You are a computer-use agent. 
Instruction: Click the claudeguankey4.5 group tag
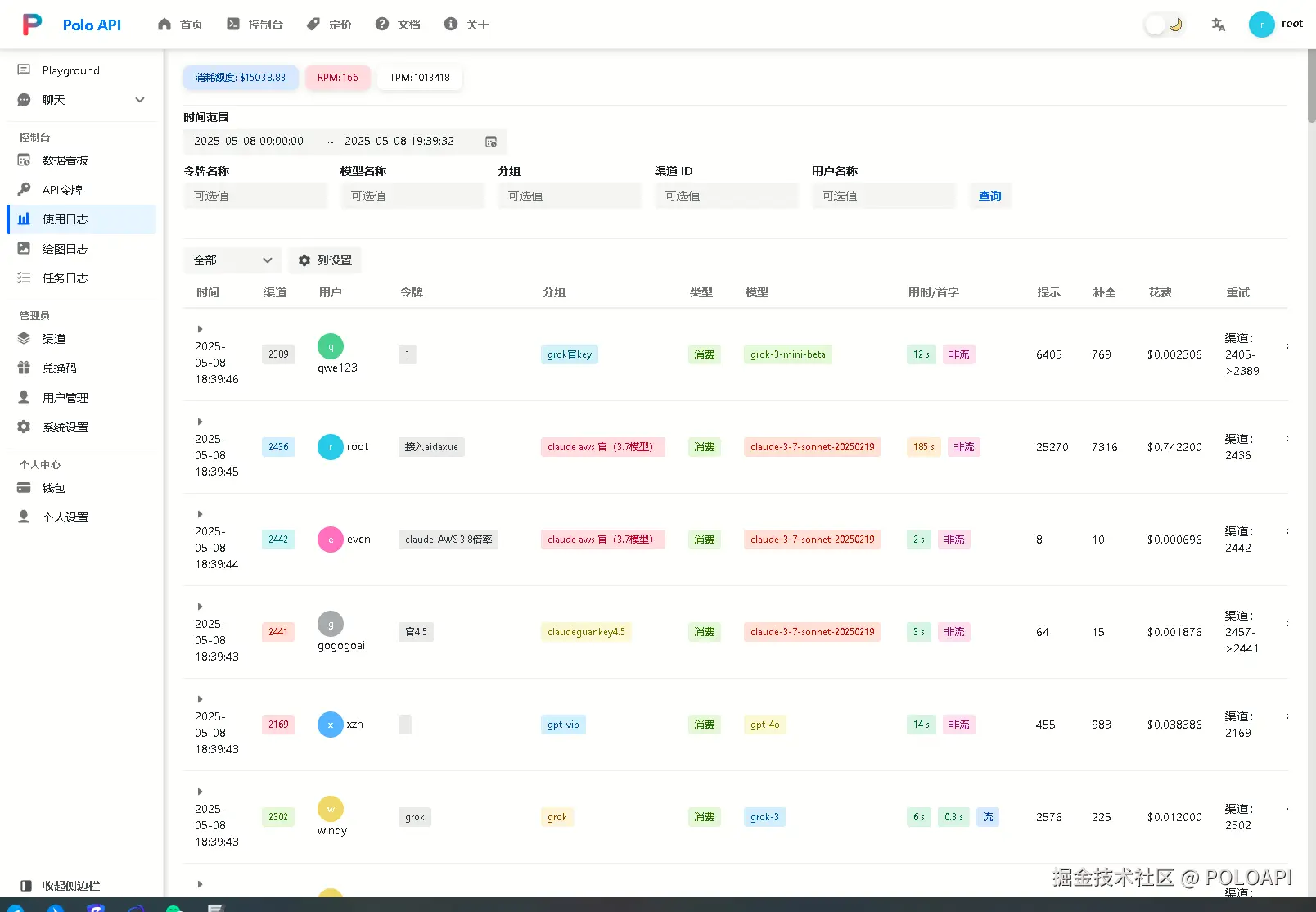coord(586,632)
